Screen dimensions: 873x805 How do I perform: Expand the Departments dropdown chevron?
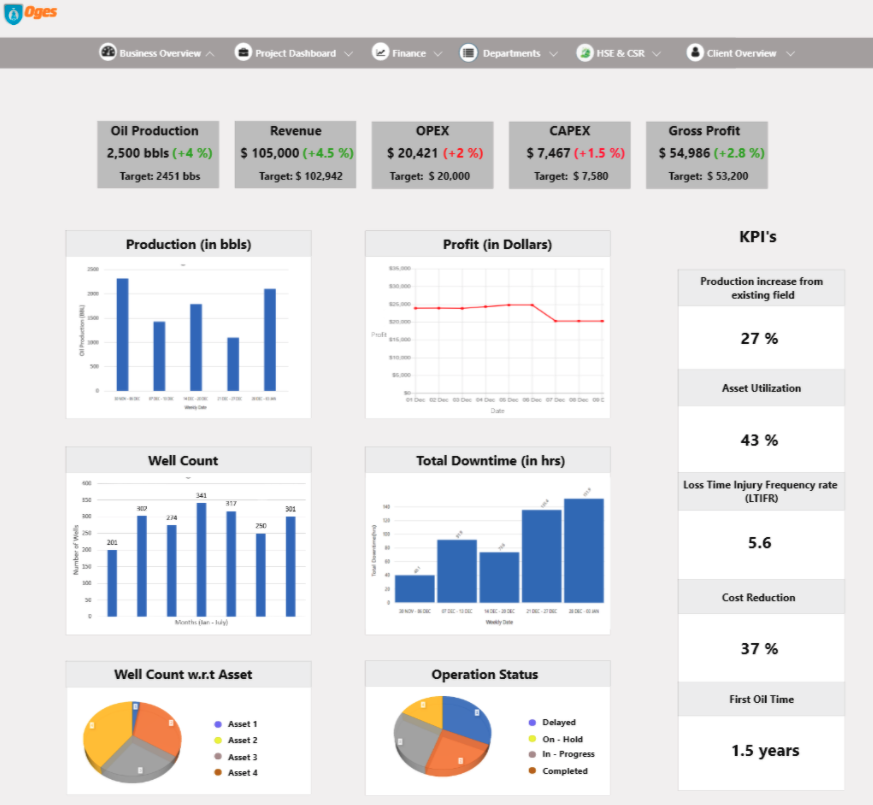click(x=553, y=54)
